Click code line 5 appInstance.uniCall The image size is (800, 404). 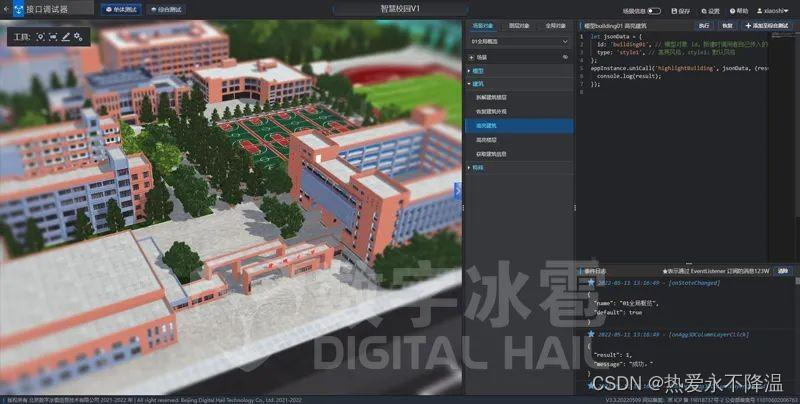[679, 68]
